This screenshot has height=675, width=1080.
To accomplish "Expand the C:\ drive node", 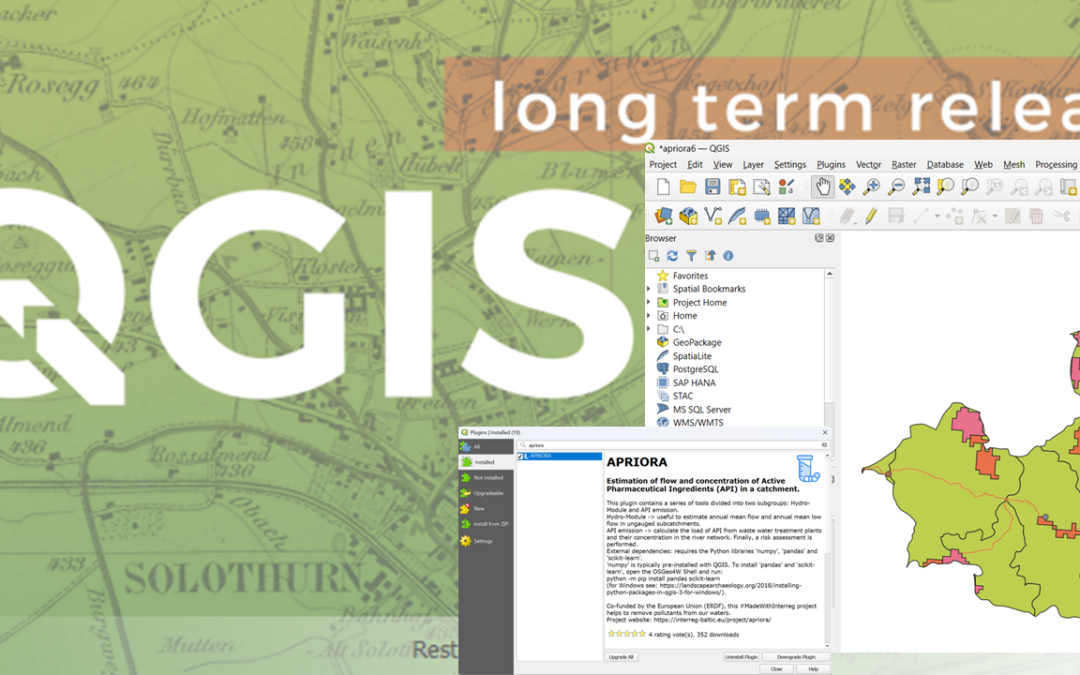I will point(649,329).
